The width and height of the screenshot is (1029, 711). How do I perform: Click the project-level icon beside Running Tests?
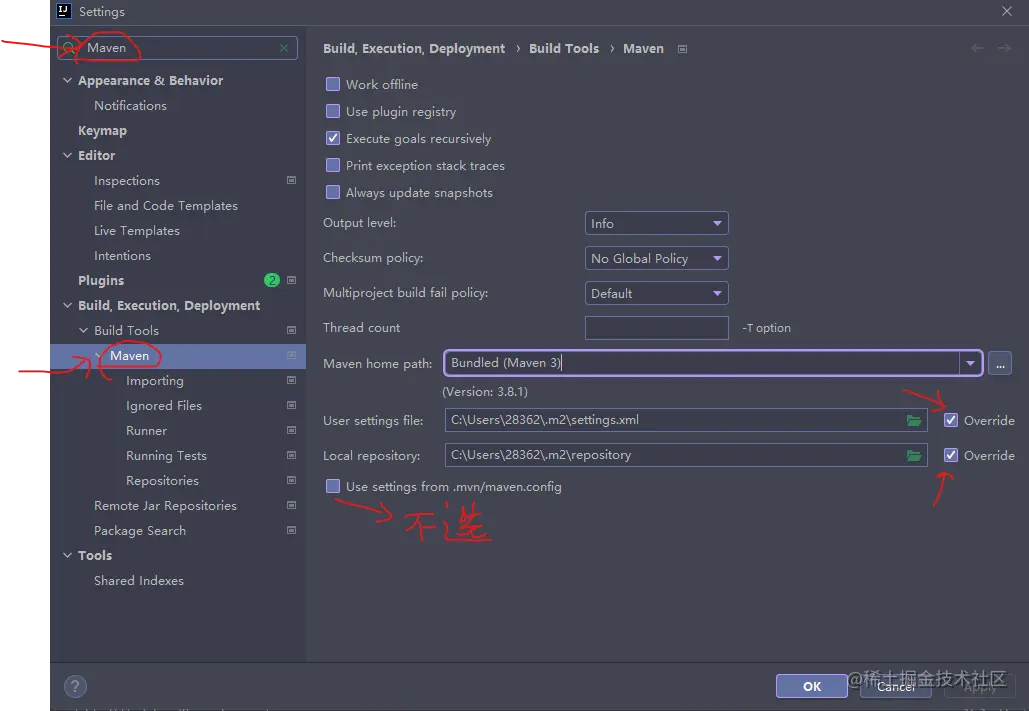(291, 455)
